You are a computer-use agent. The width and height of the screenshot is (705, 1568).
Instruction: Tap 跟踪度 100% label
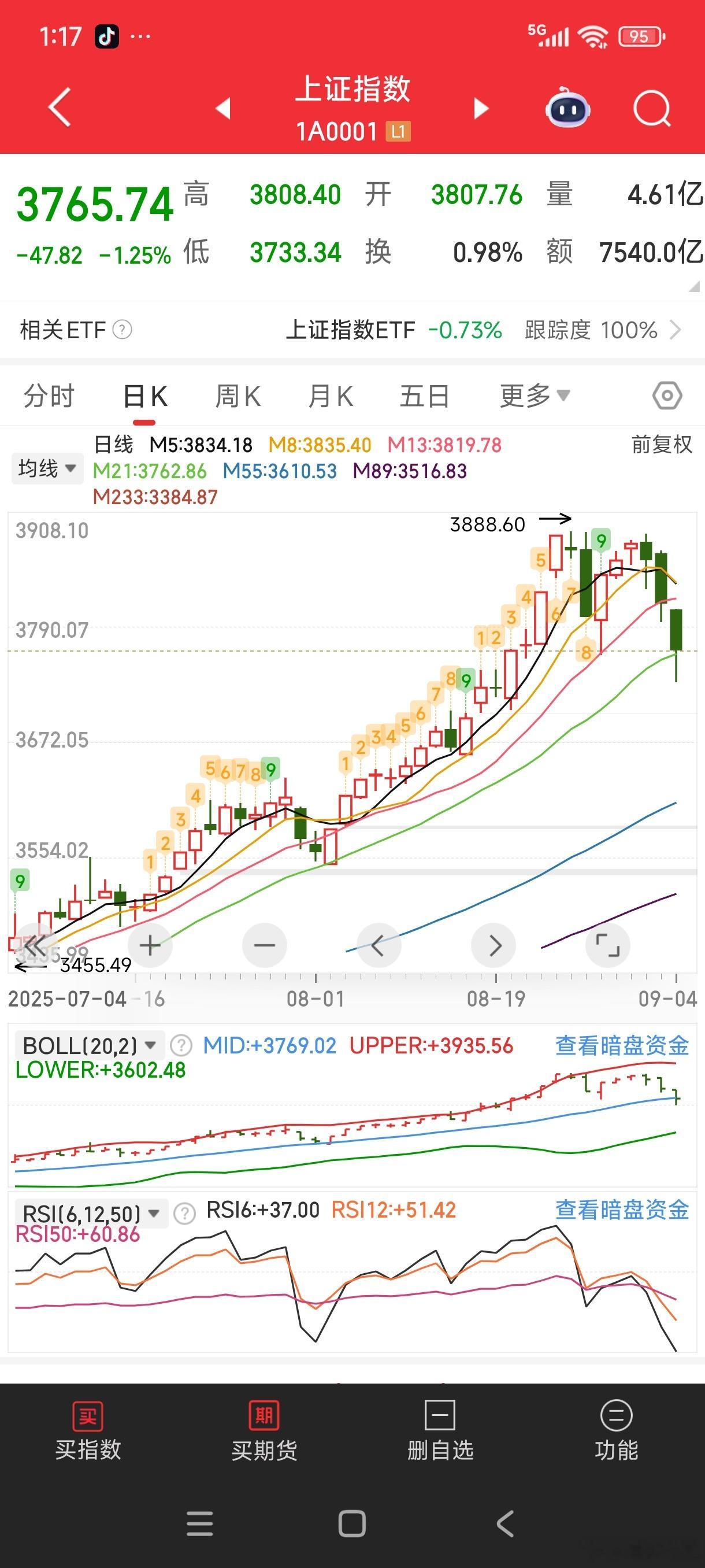point(591,330)
